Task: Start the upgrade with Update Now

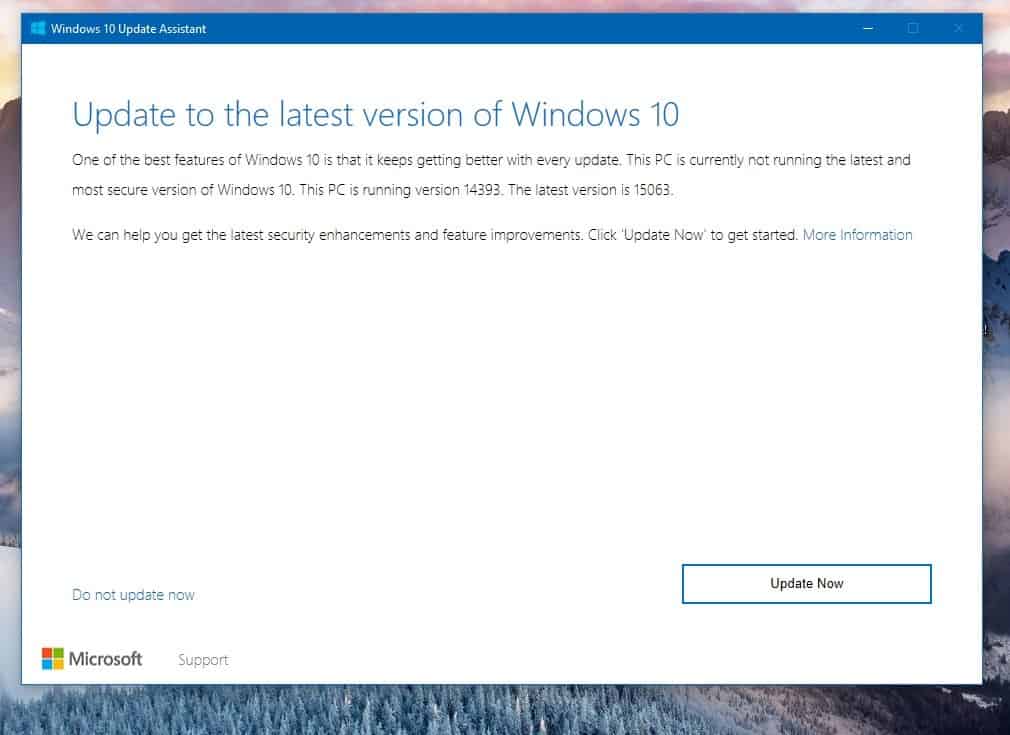Action: point(806,584)
